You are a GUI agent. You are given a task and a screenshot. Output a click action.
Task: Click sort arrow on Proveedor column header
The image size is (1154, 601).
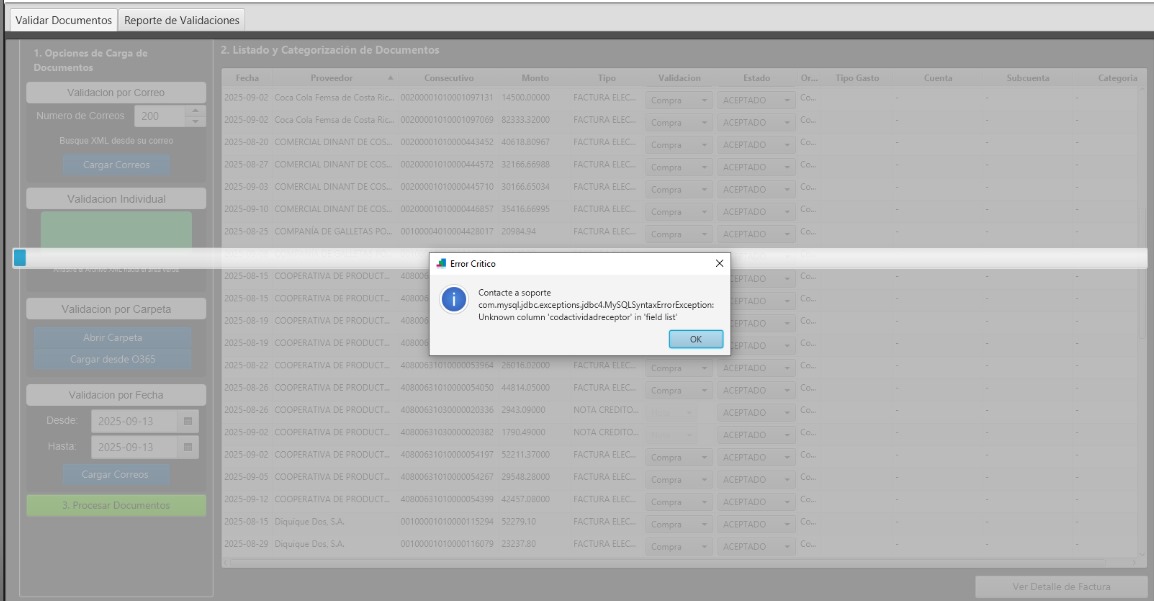click(x=390, y=78)
